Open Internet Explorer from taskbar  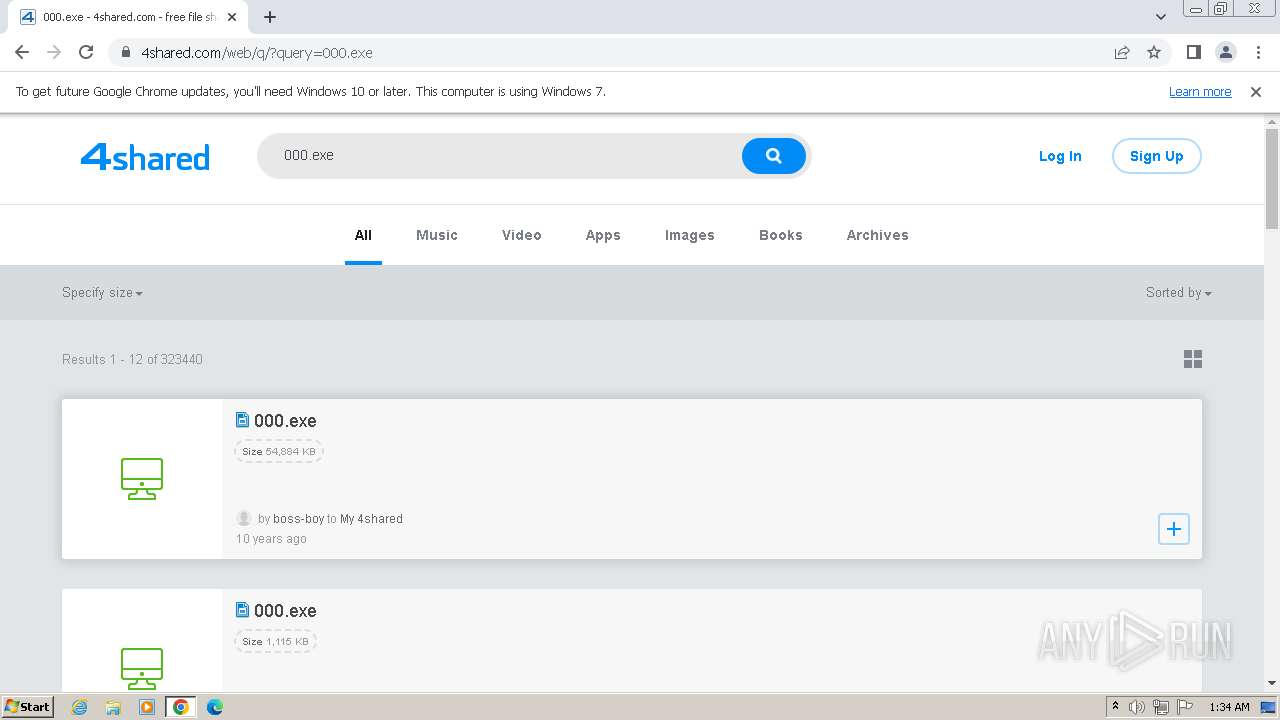click(79, 707)
